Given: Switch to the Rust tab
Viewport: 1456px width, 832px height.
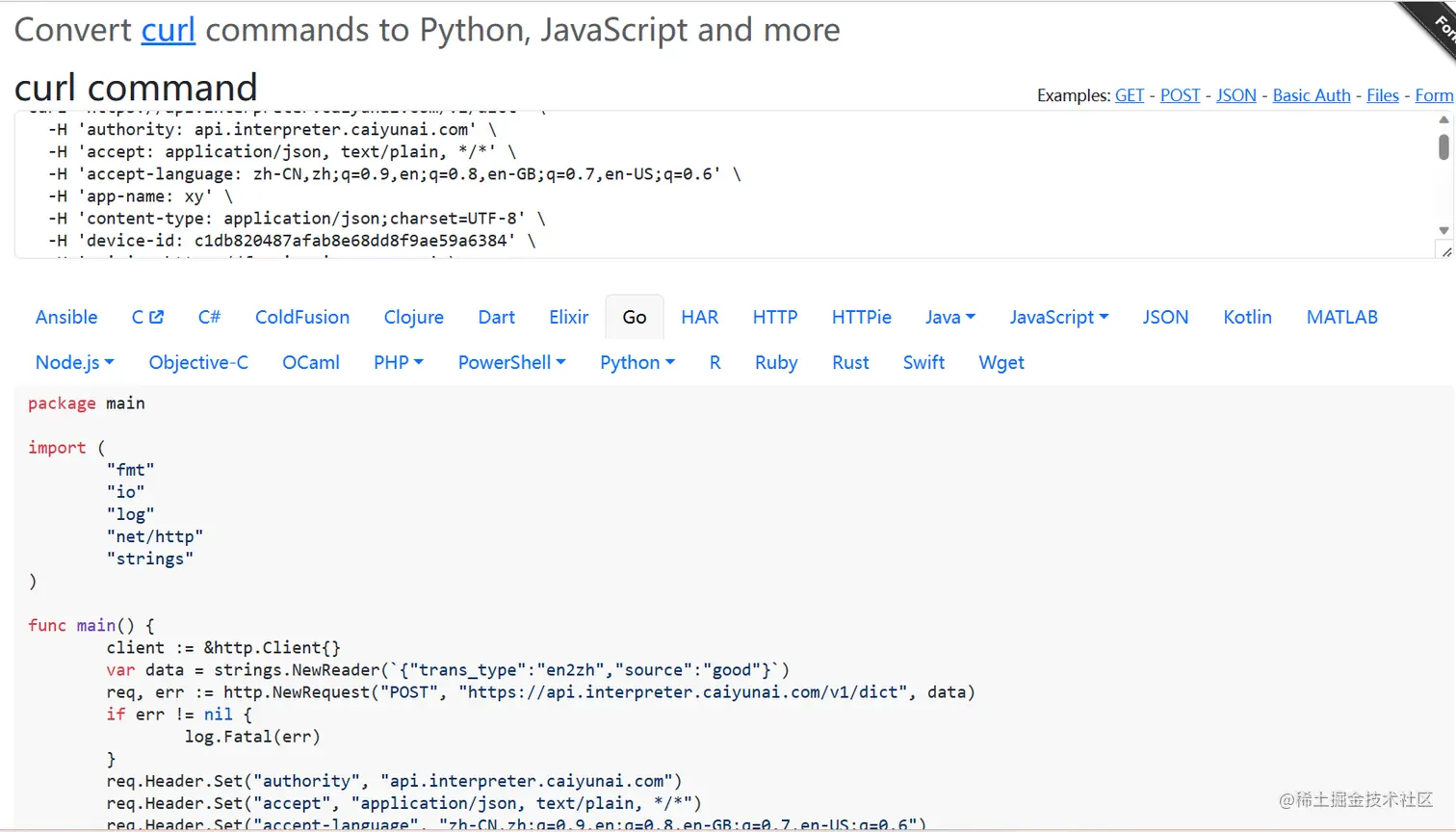Looking at the screenshot, I should click(x=850, y=362).
